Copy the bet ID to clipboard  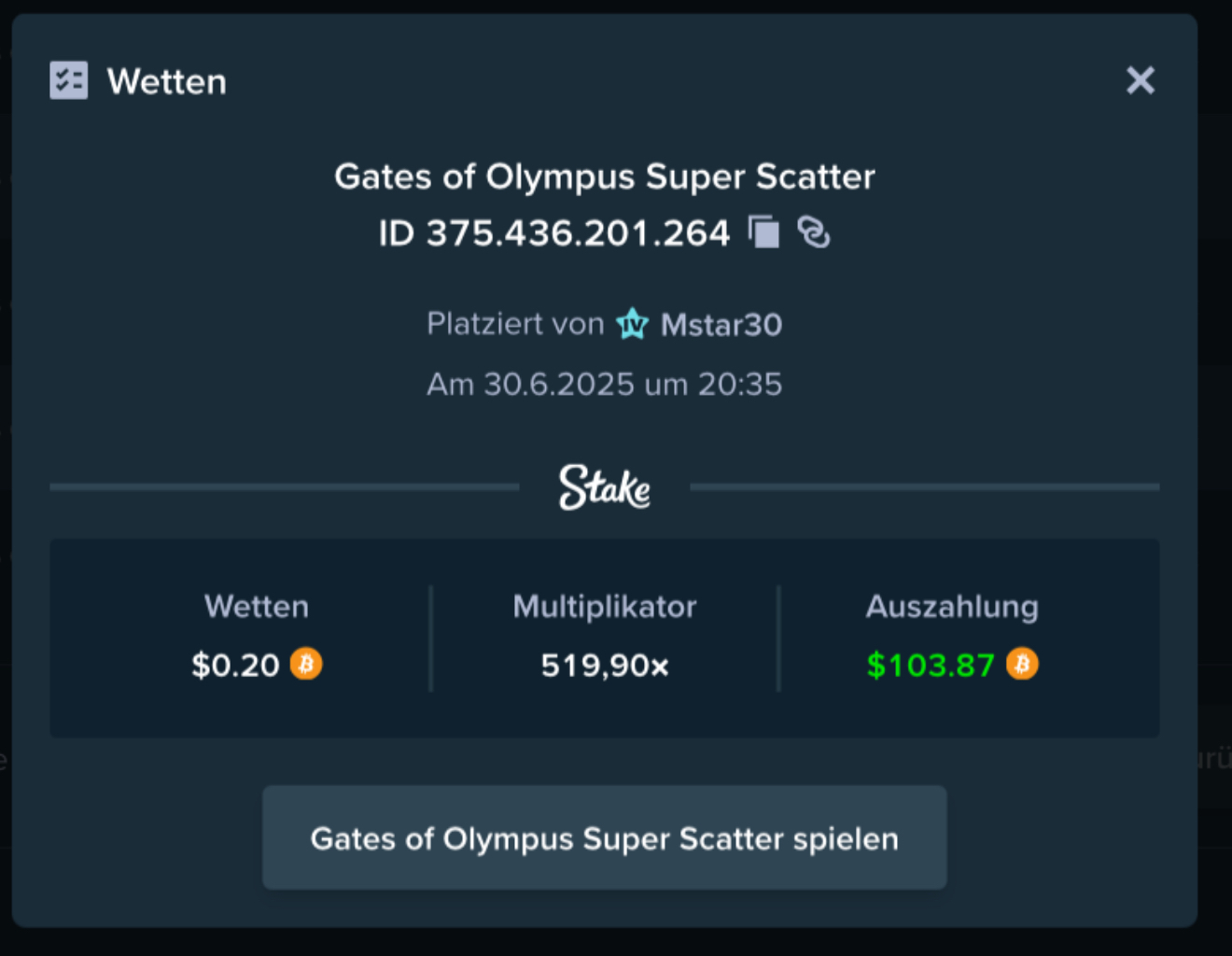pyautogui.click(x=763, y=232)
